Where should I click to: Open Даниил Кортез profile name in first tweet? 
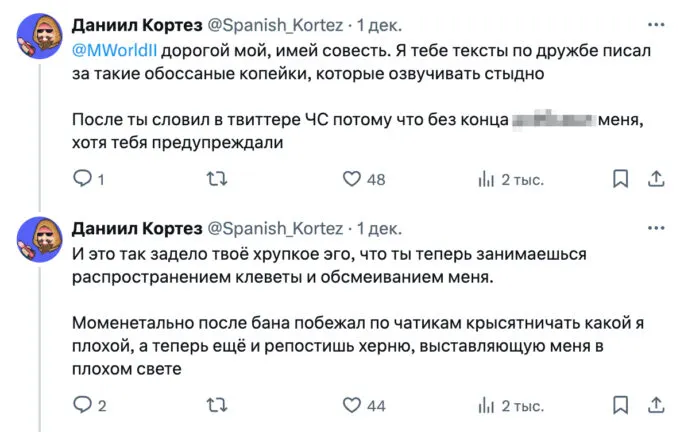(135, 23)
